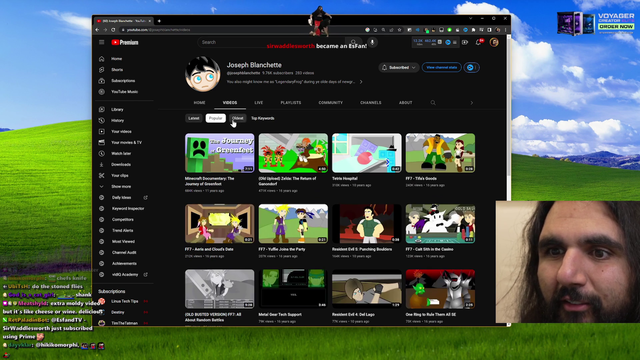Screen dimensions: 640x360
Task: Open YouTube Music icon in sidebar
Action: 102,92
